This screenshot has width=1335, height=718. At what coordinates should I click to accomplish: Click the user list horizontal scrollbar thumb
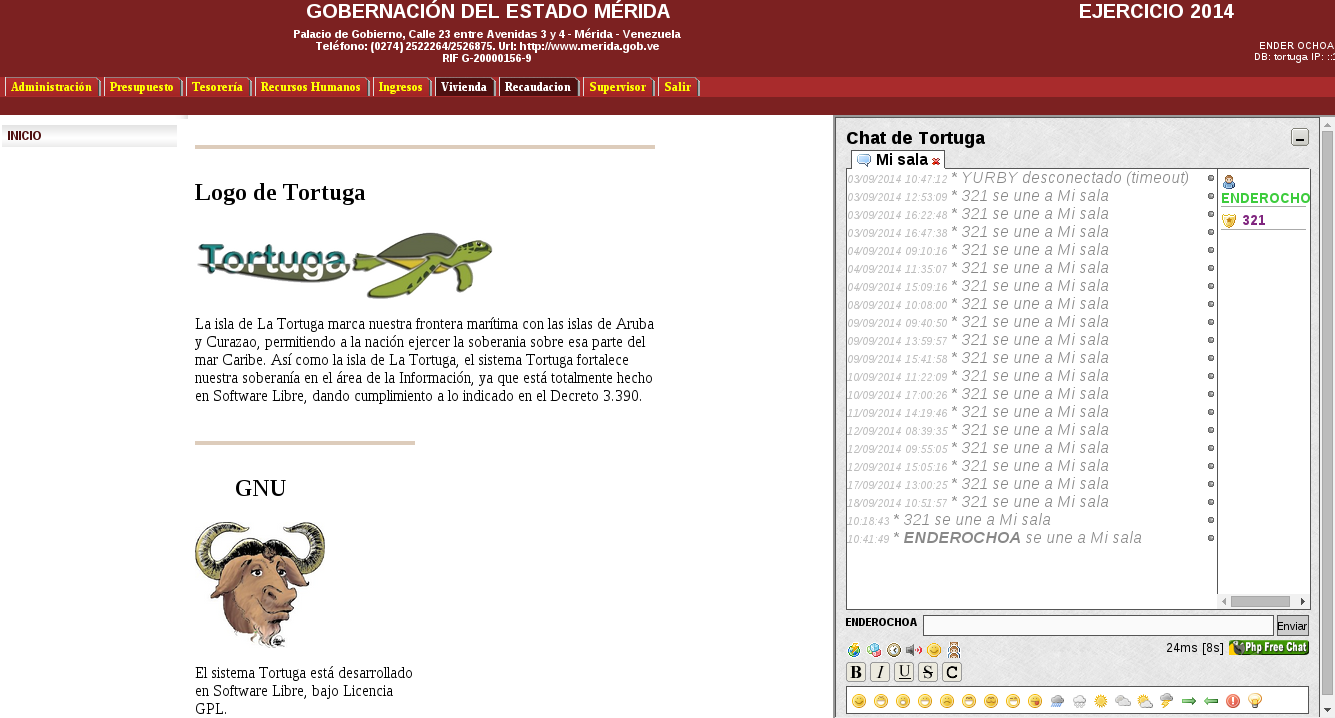click(x=1260, y=601)
